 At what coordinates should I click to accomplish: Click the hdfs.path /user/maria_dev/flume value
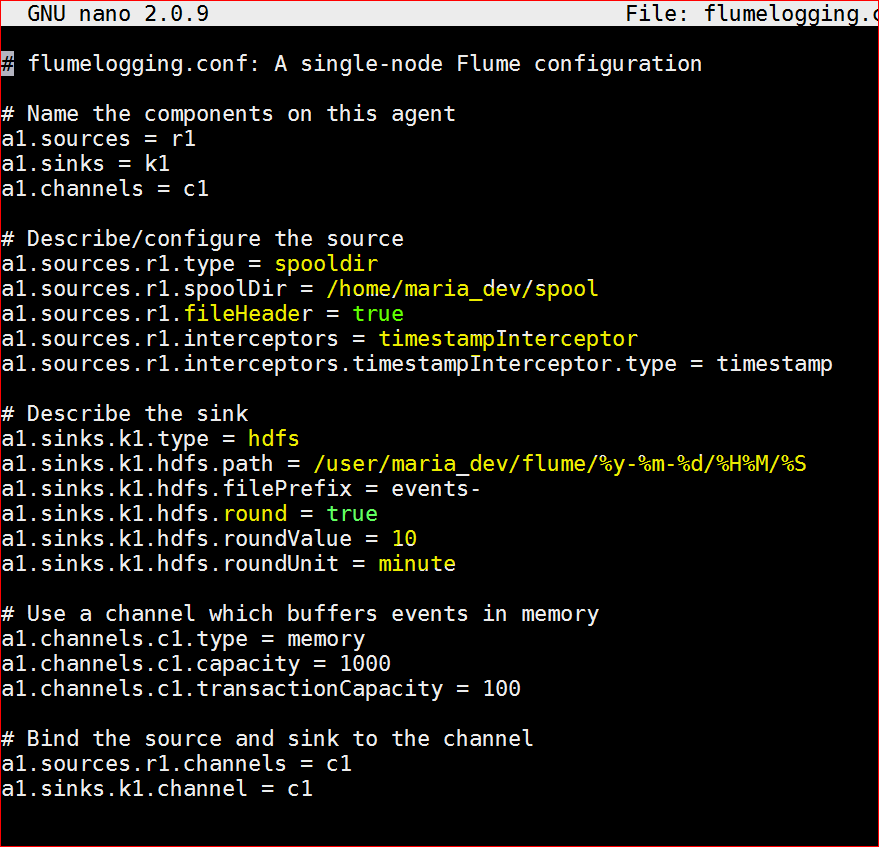[x=560, y=464]
